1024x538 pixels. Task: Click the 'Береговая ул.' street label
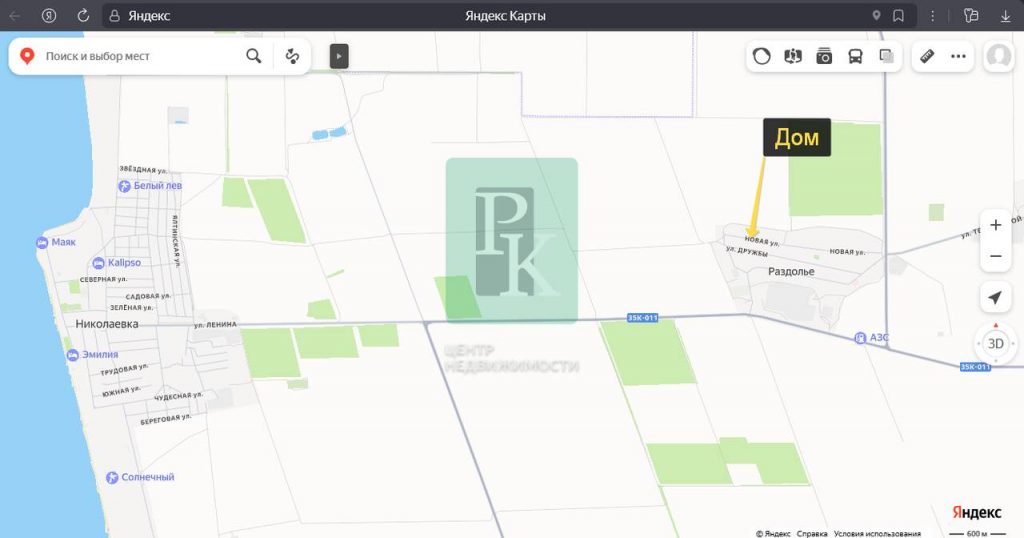coord(166,420)
